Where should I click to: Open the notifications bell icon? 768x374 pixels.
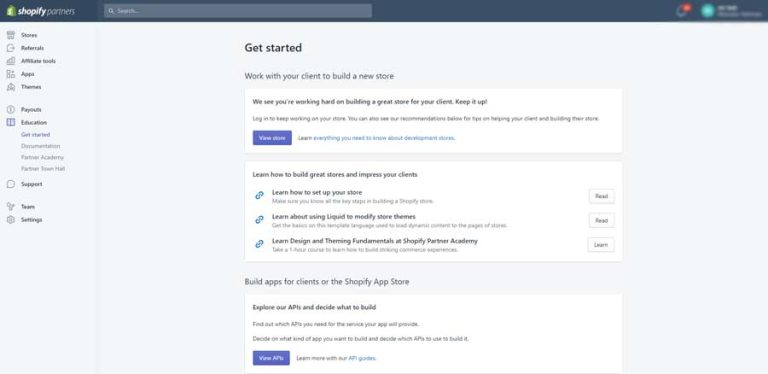click(x=682, y=11)
